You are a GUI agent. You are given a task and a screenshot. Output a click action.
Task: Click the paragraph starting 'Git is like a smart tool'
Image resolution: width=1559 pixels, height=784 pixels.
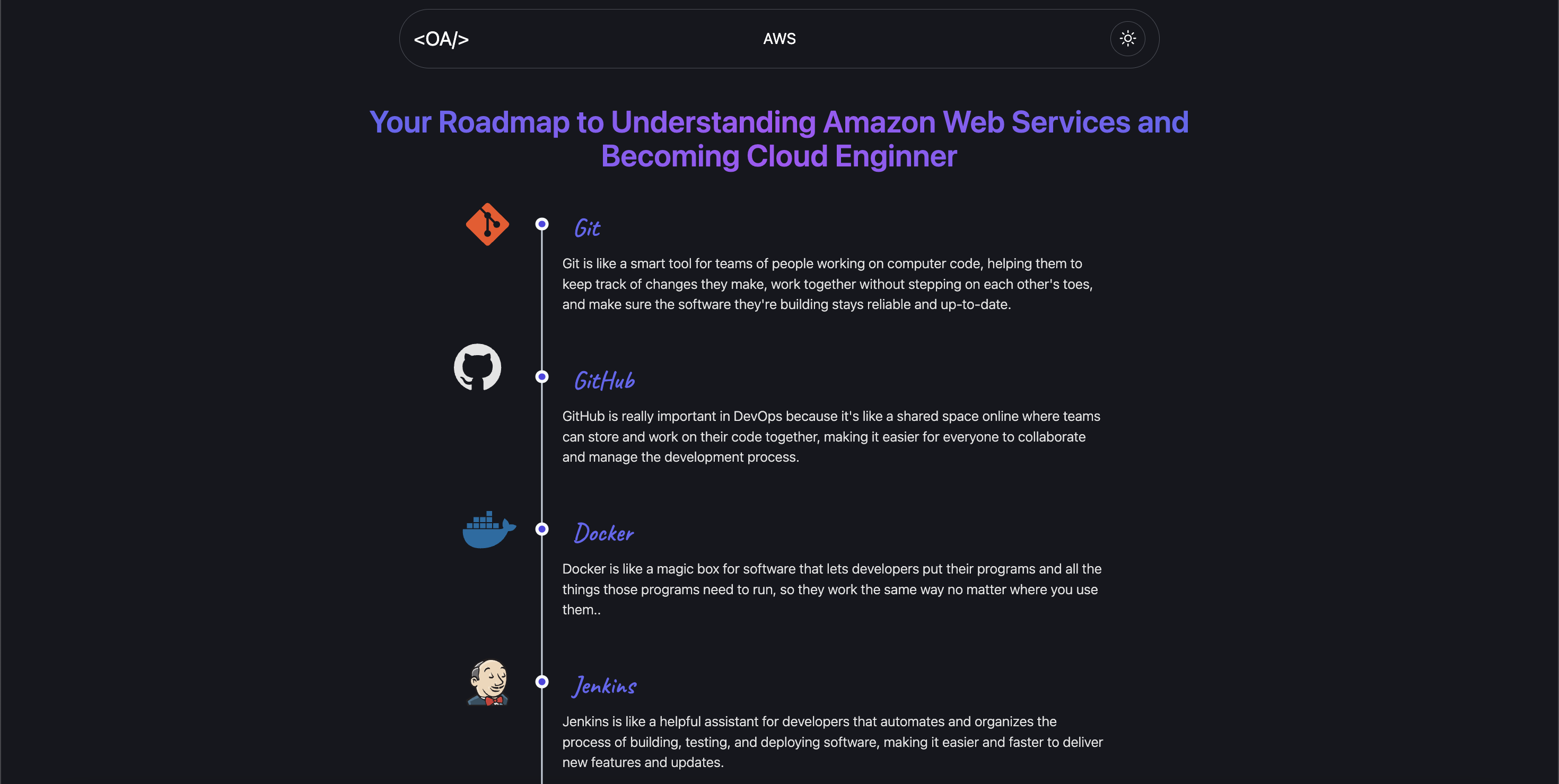[827, 284]
